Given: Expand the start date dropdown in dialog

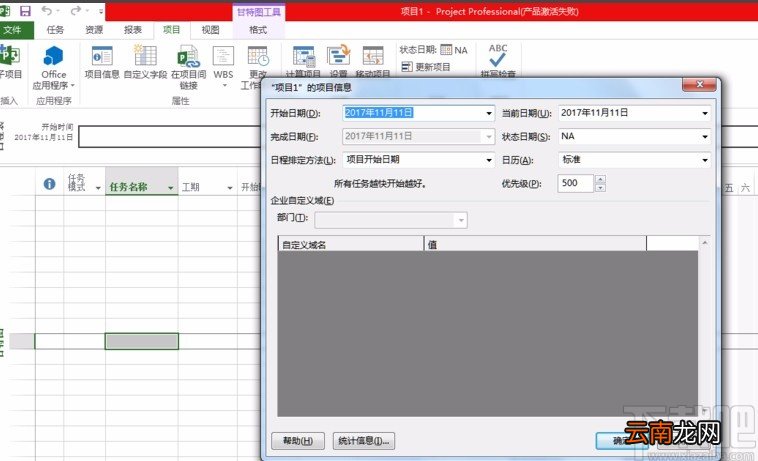Looking at the screenshot, I should point(489,113).
